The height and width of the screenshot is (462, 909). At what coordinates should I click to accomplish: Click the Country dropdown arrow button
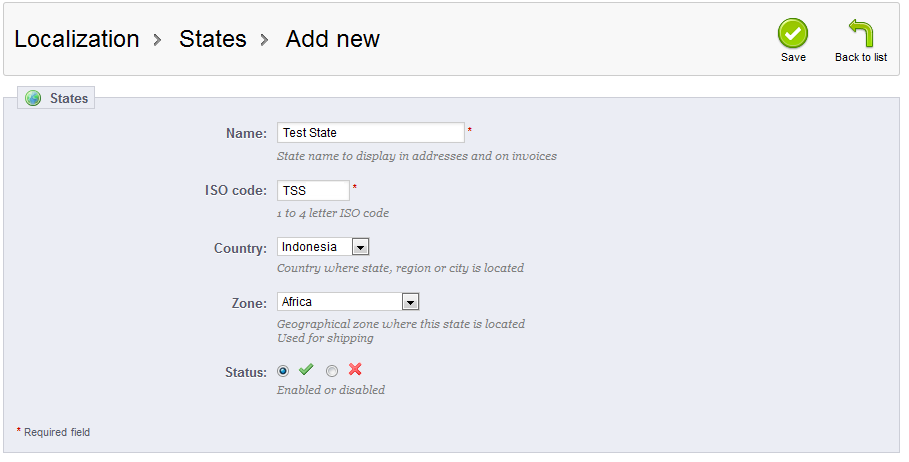[360, 246]
